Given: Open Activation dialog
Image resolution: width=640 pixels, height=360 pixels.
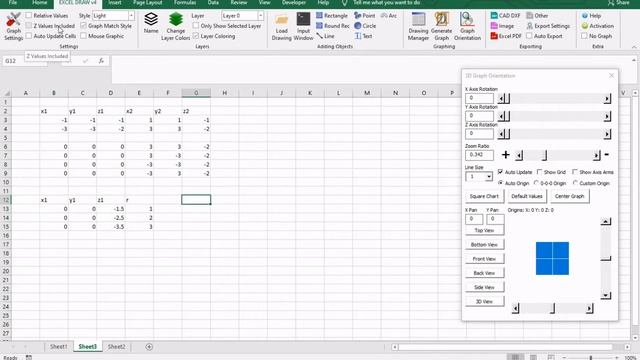Looking at the screenshot, I should pos(597,26).
